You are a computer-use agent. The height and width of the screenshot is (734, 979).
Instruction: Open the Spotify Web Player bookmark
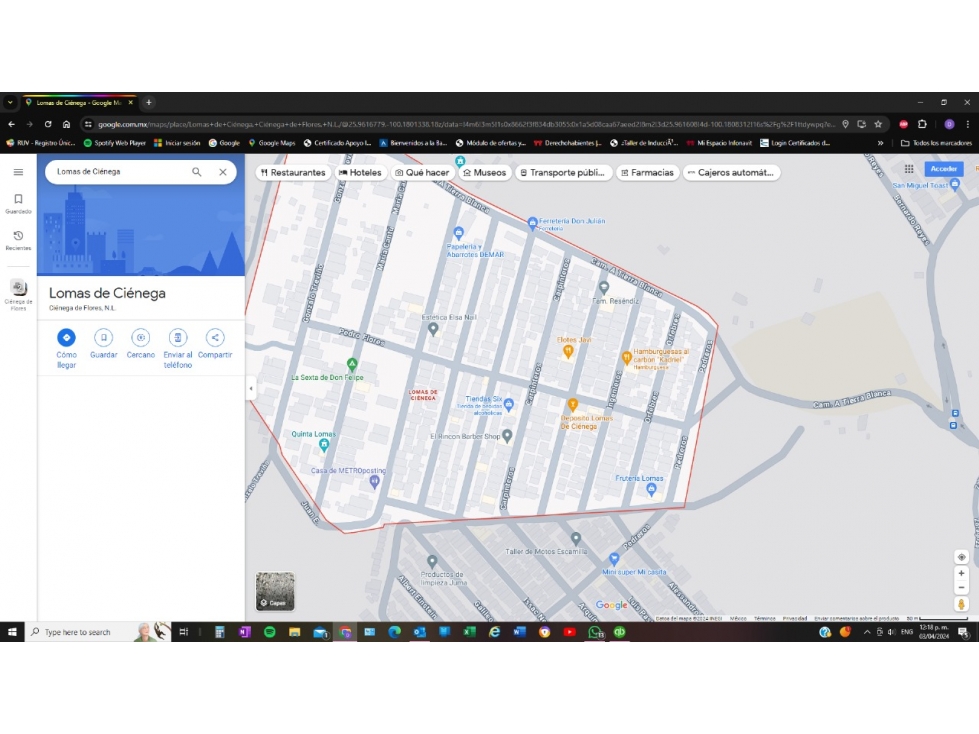(115, 143)
